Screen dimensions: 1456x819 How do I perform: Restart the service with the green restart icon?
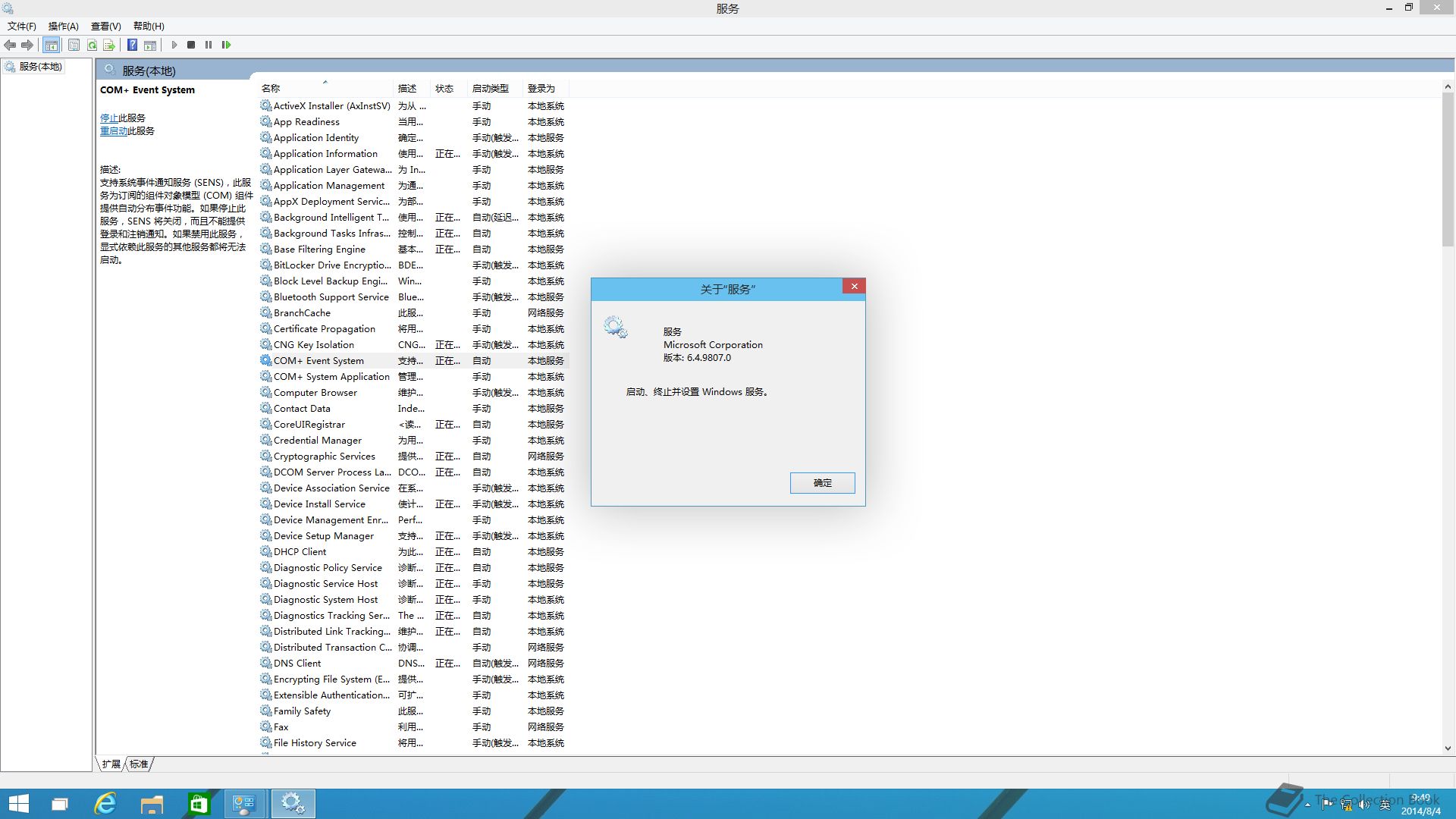226,45
